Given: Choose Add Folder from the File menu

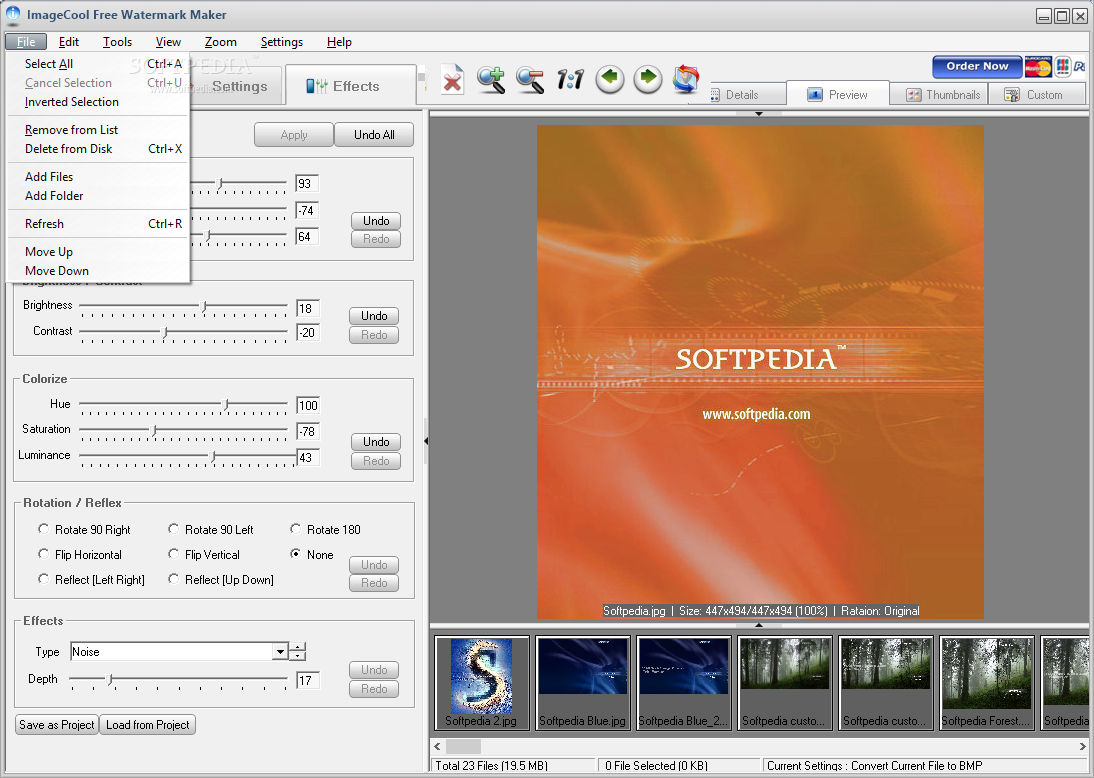Looking at the screenshot, I should tap(98, 196).
